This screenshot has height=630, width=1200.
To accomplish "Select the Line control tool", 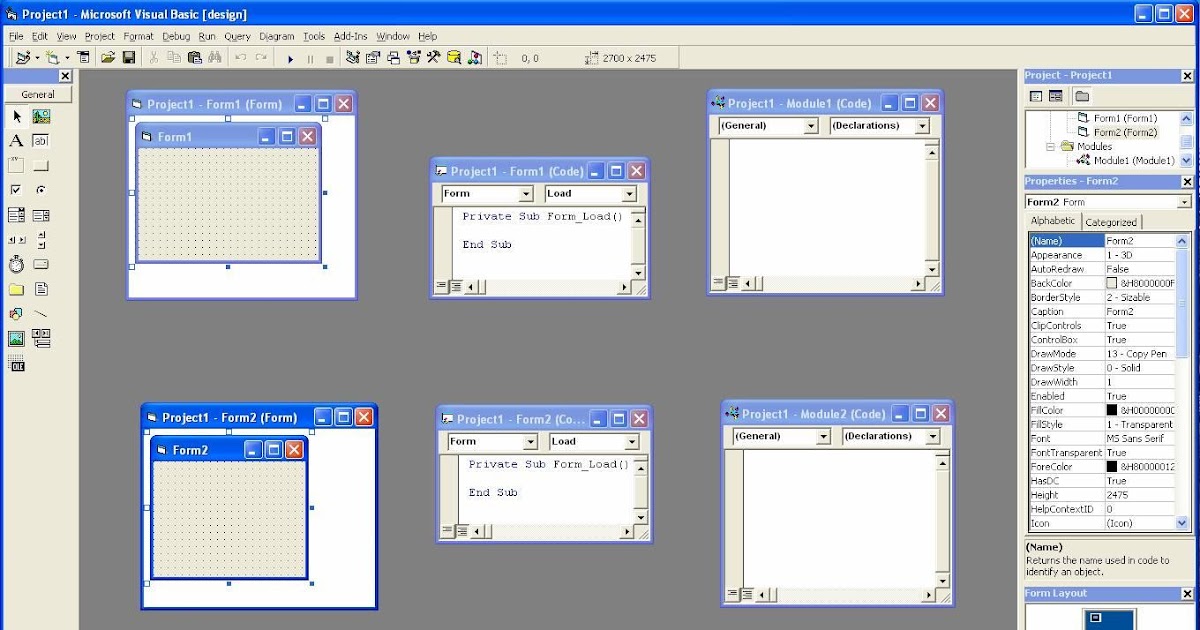I will pyautogui.click(x=41, y=314).
